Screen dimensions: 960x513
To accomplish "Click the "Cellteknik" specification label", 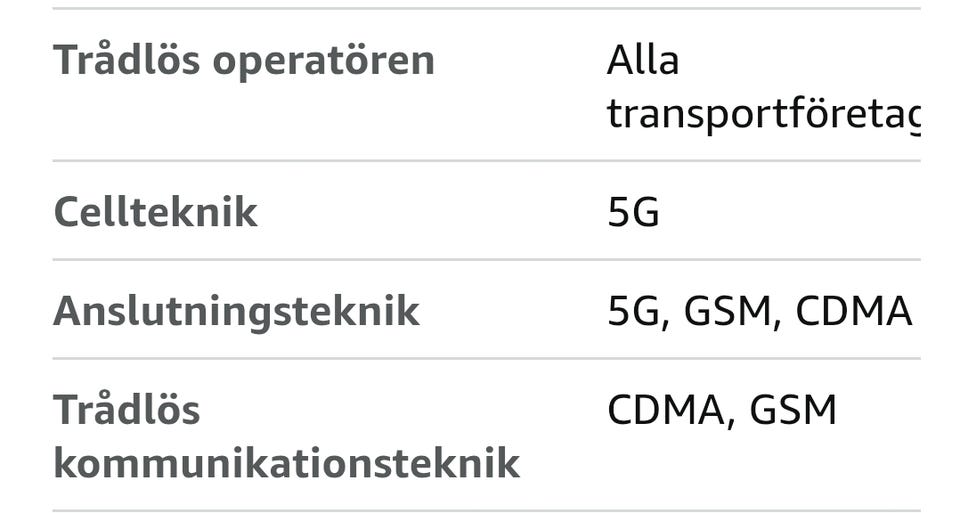I will [x=155, y=212].
